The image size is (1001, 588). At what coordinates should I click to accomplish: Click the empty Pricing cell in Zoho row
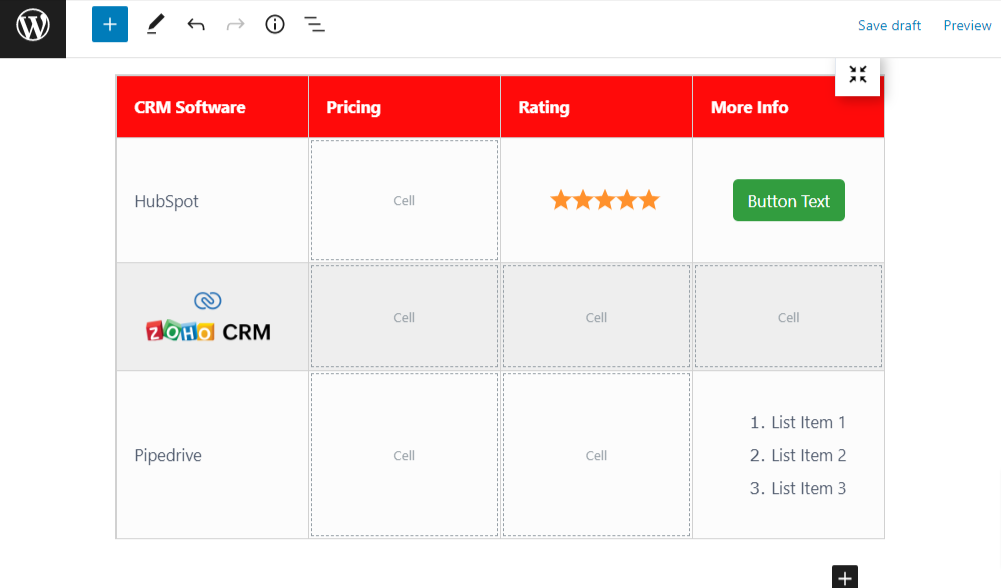pos(404,317)
